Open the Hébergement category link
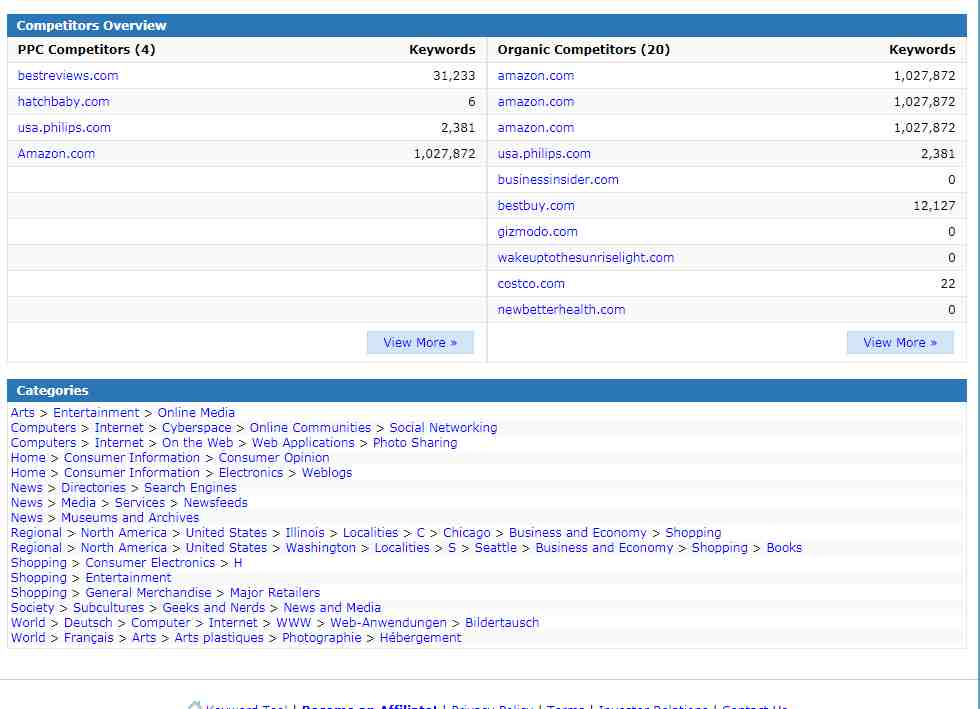This screenshot has width=980, height=709. pyautogui.click(x=421, y=638)
